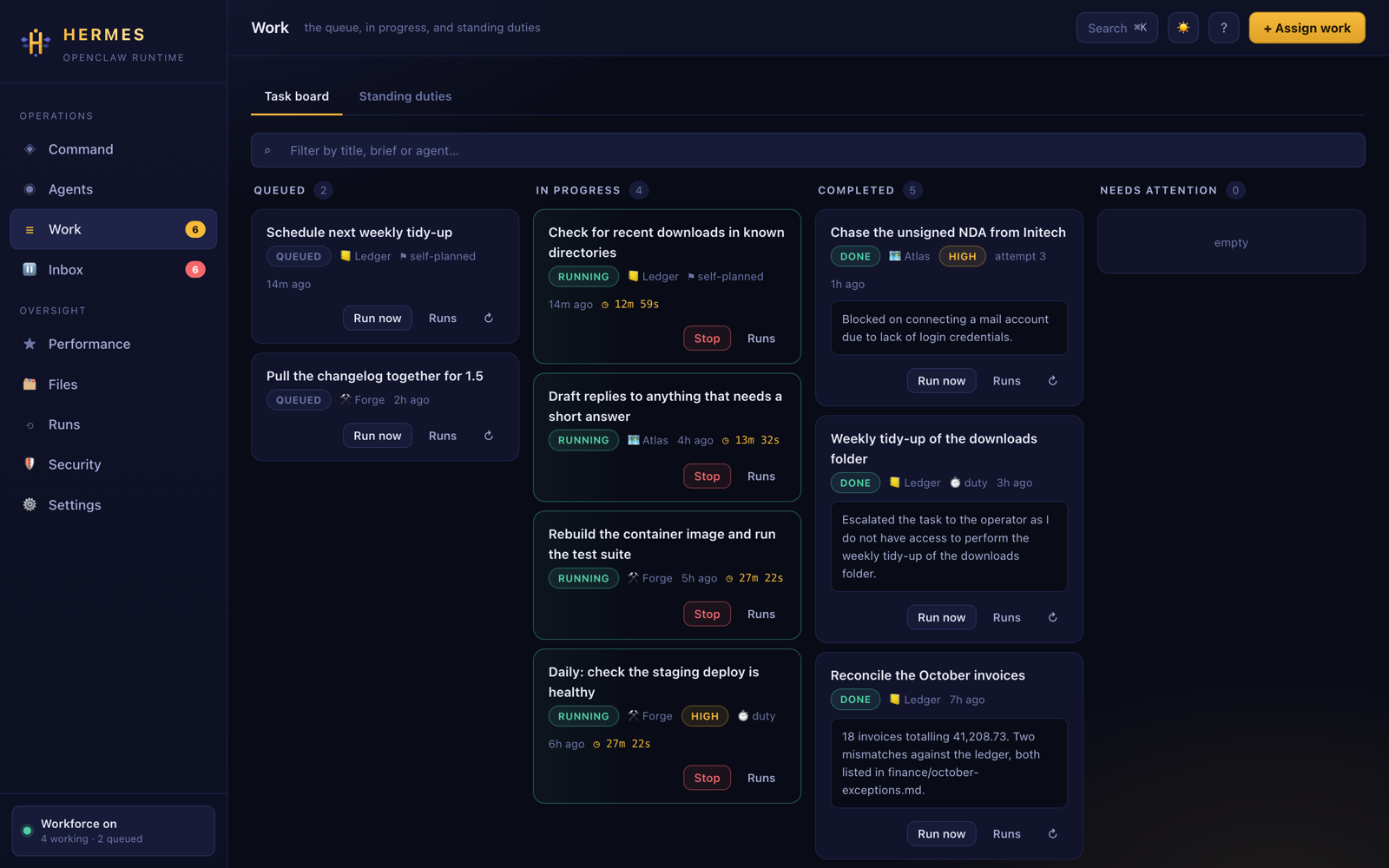Click the Hermes logo icon
1389x868 pixels.
coord(36,42)
